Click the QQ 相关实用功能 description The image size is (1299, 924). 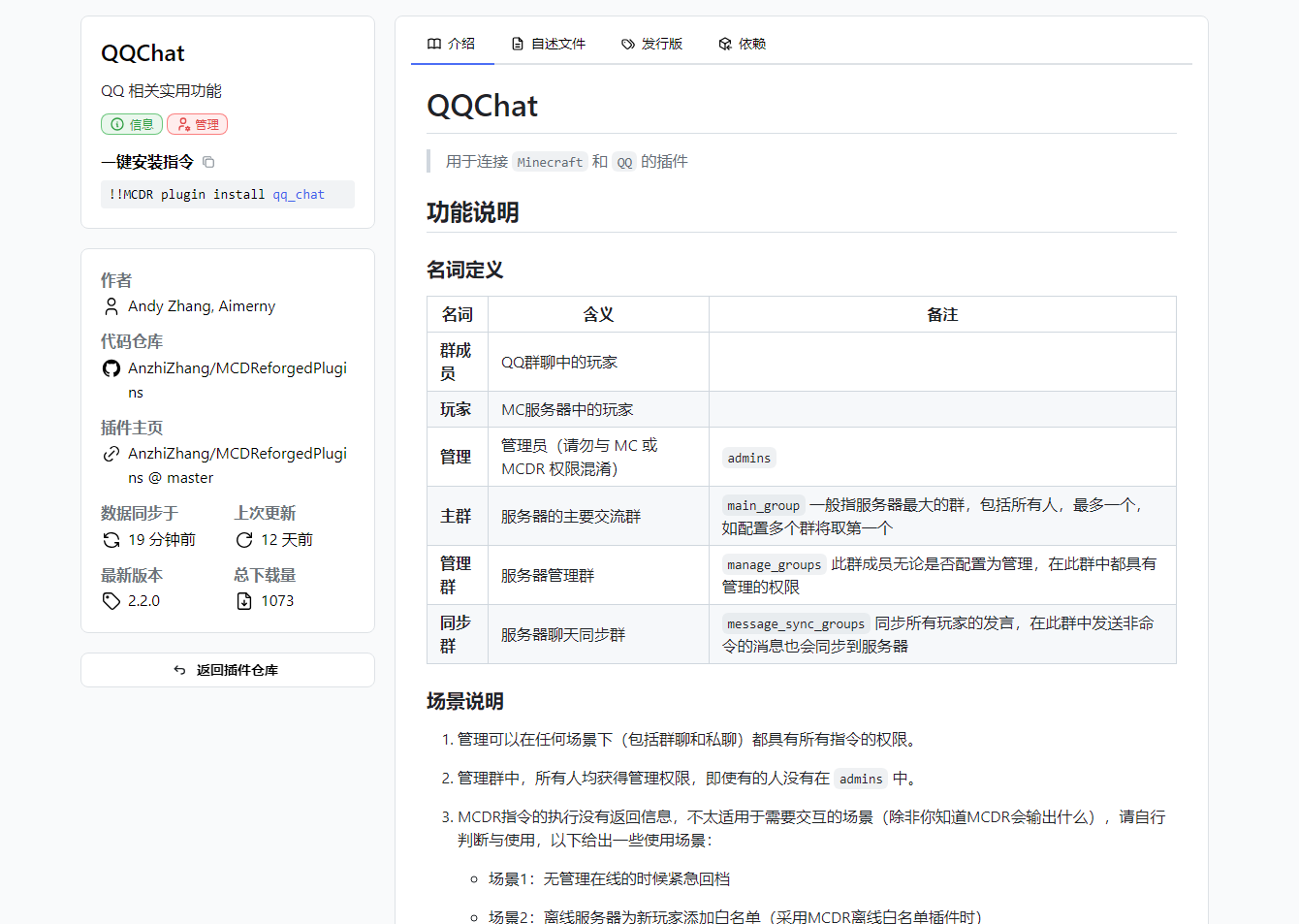[161, 91]
